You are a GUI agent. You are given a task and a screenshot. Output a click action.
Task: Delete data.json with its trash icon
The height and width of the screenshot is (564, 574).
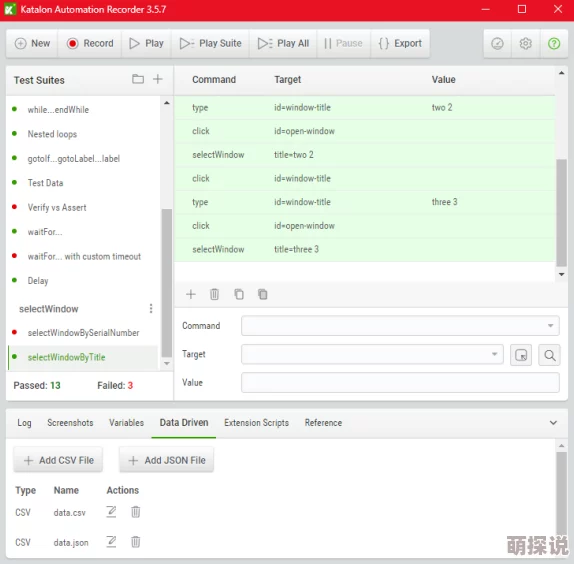135,542
